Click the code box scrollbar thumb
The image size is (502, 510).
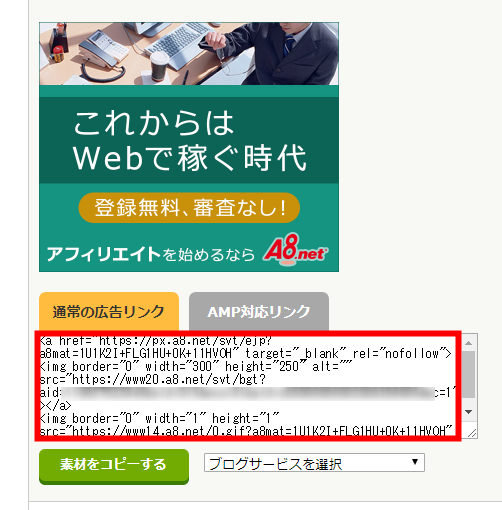[469, 374]
